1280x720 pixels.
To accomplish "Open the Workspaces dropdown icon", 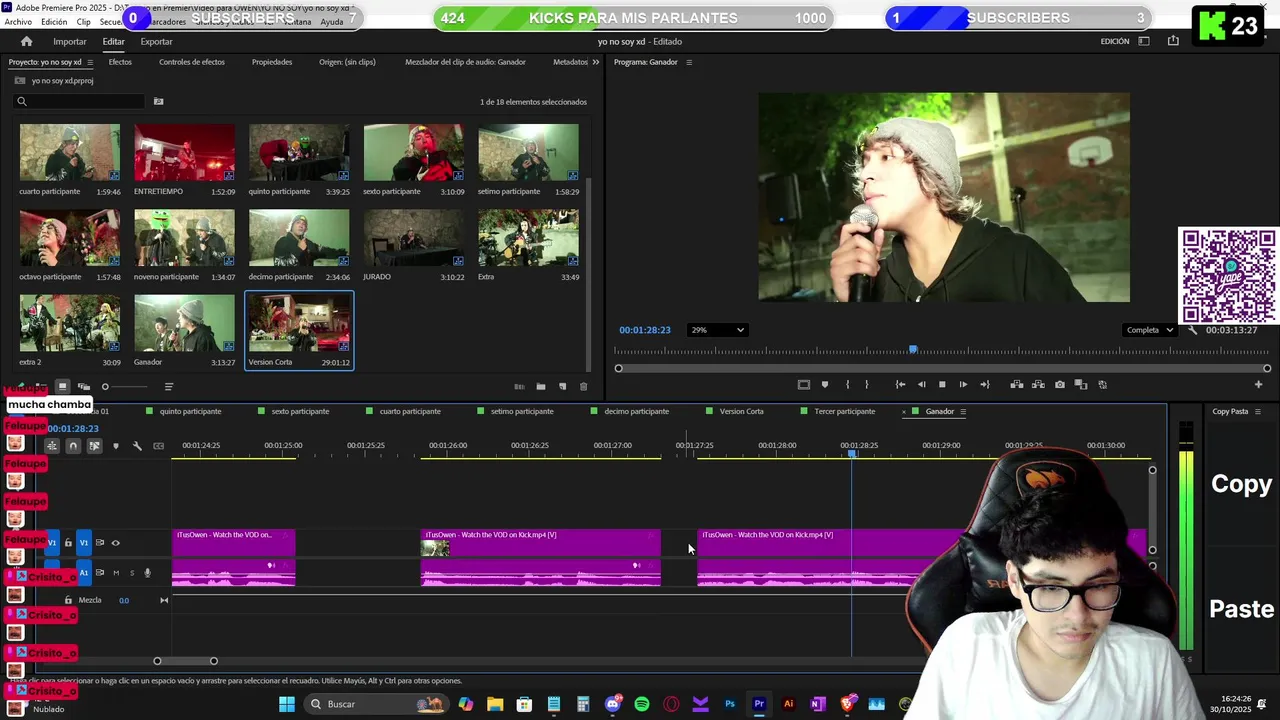I will click(1144, 41).
